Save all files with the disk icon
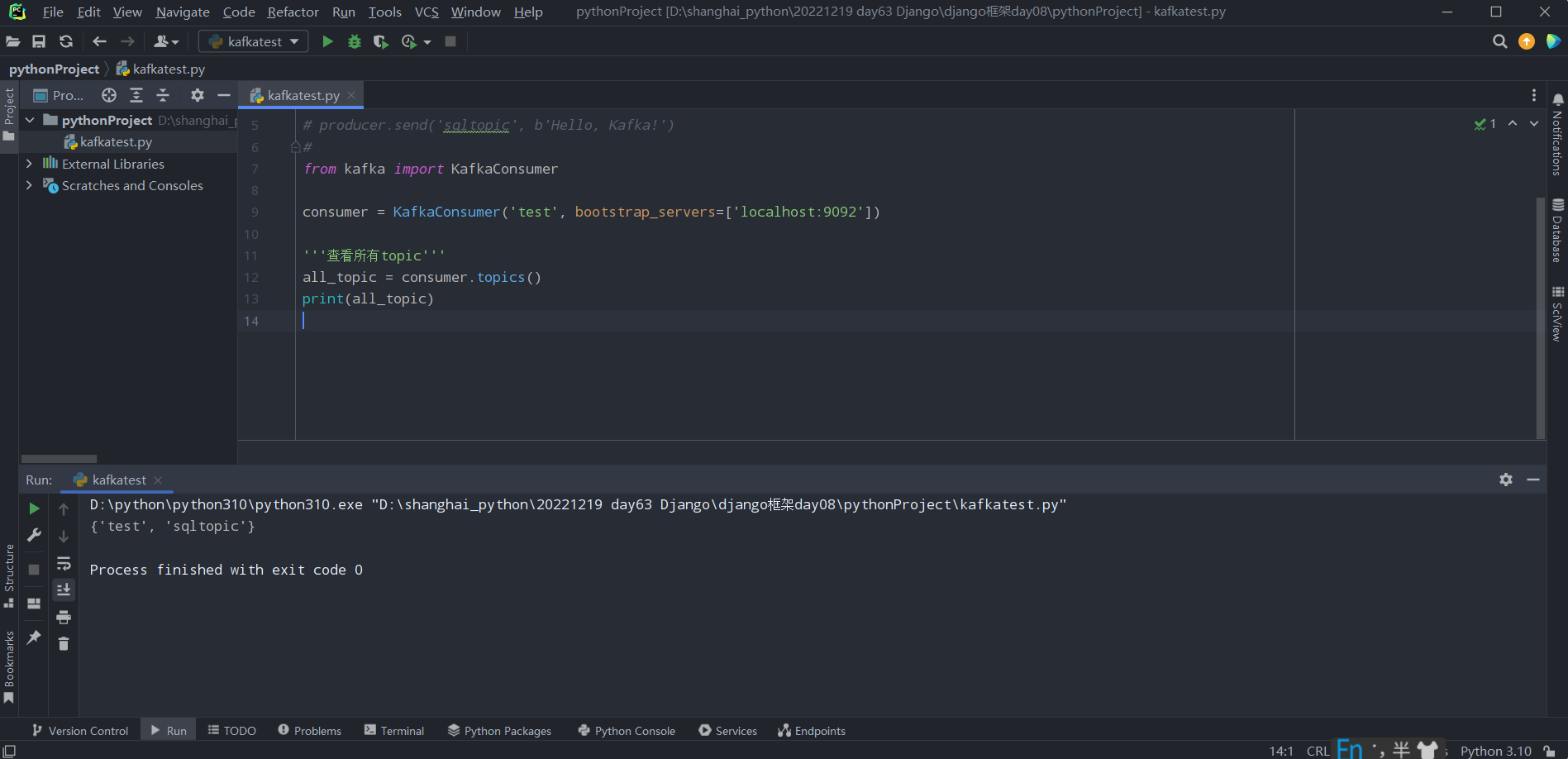This screenshot has height=759, width=1568. coord(39,41)
